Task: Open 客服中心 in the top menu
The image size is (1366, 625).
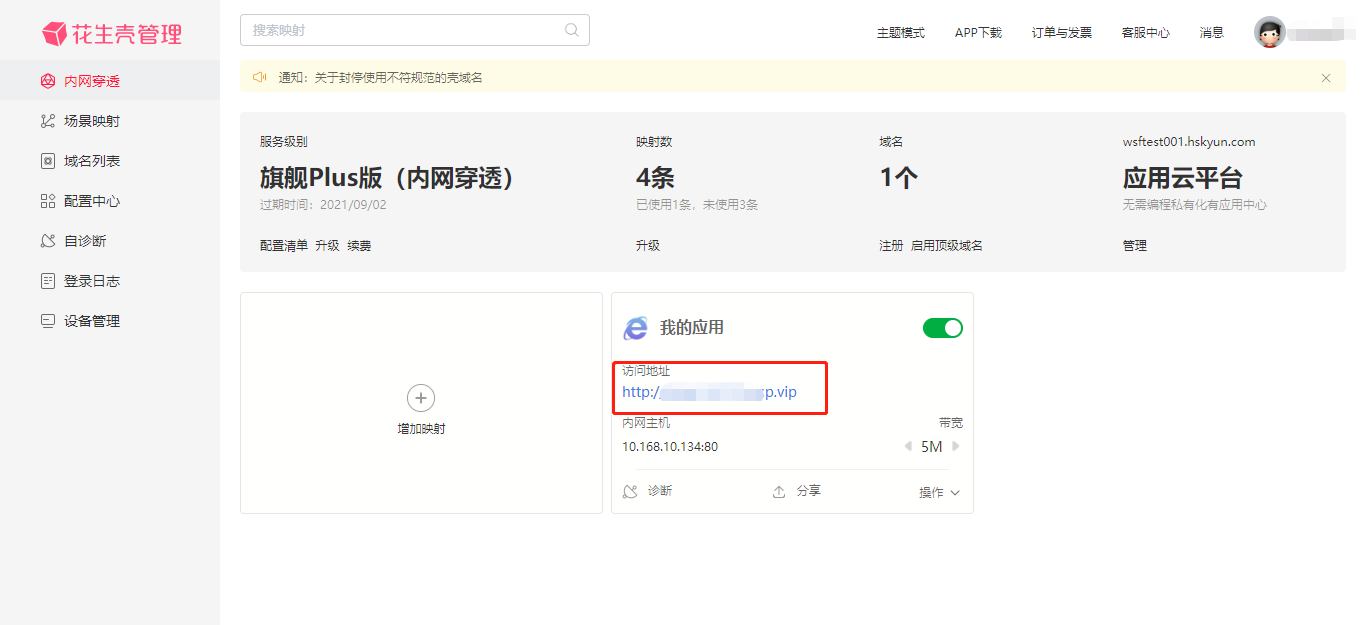Action: (x=1145, y=33)
